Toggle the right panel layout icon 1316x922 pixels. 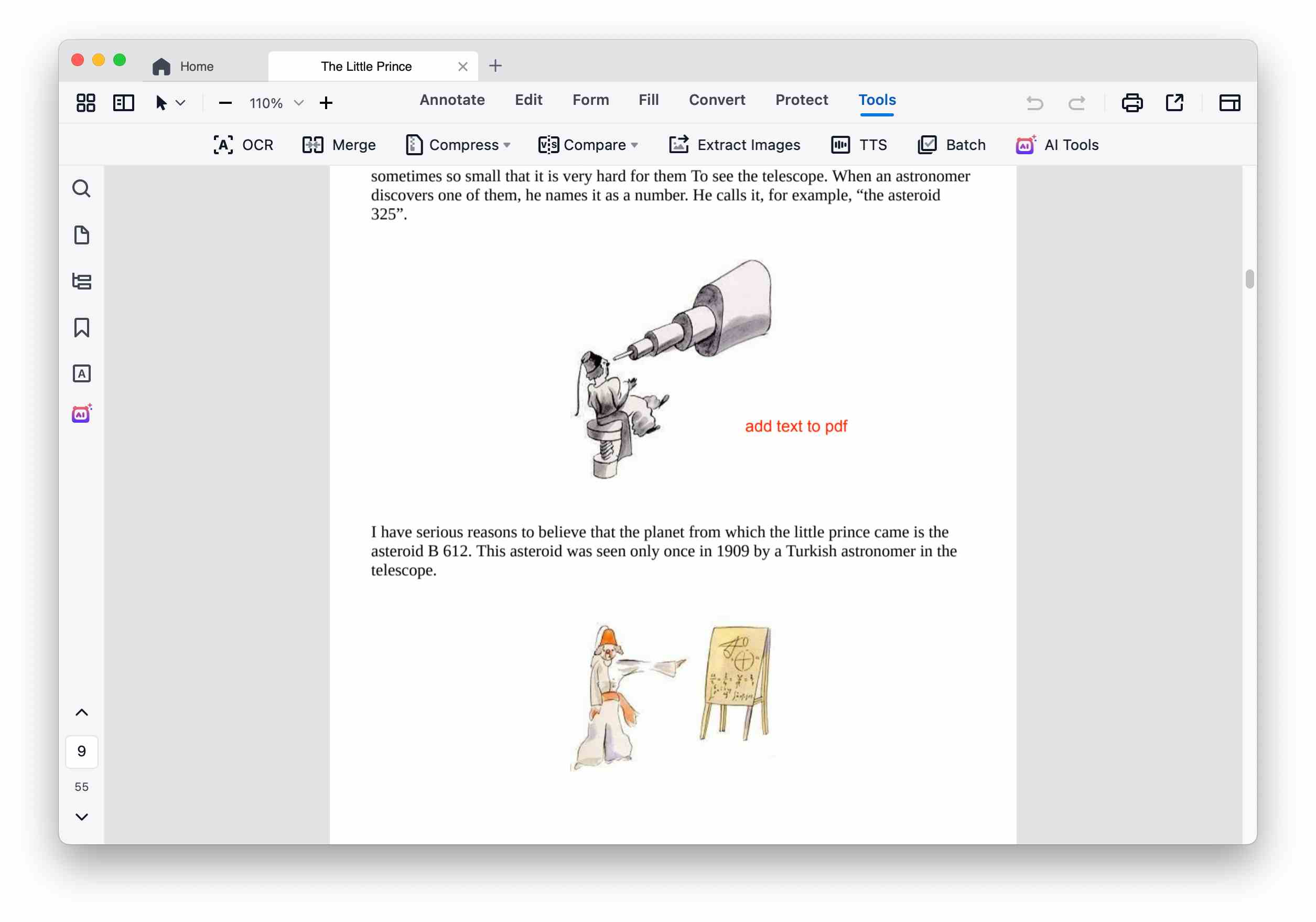point(1229,103)
